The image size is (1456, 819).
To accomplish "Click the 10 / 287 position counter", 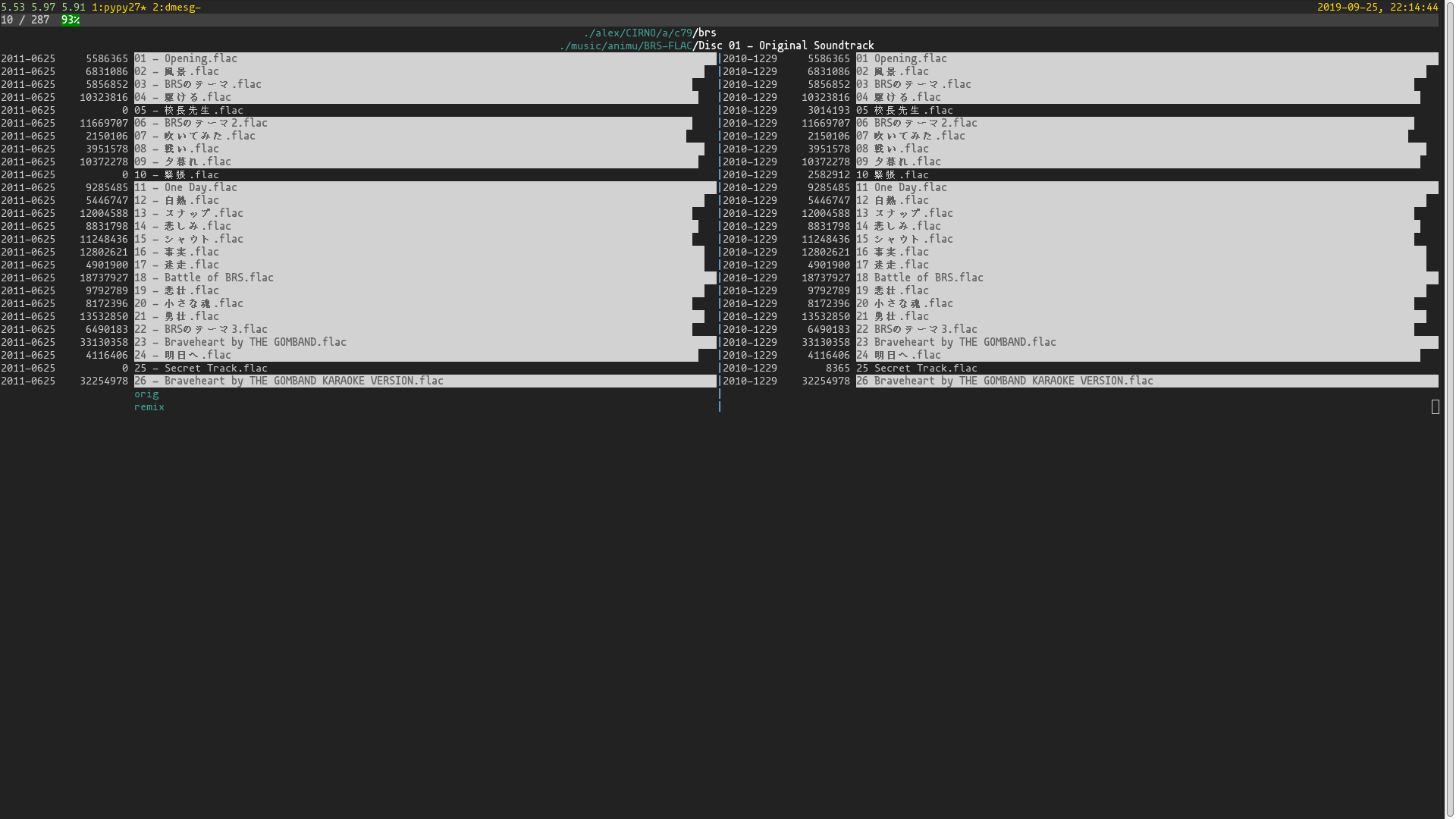I will (25, 20).
